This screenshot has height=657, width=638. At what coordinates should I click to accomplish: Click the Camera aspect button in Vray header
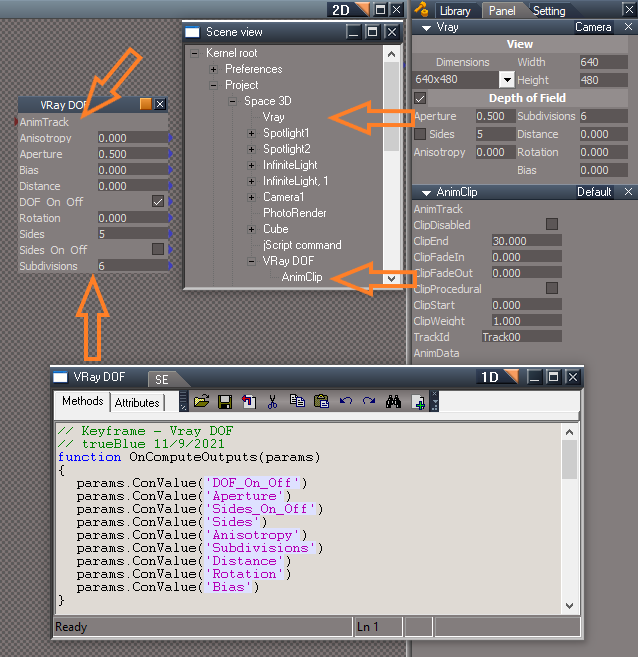tap(593, 27)
